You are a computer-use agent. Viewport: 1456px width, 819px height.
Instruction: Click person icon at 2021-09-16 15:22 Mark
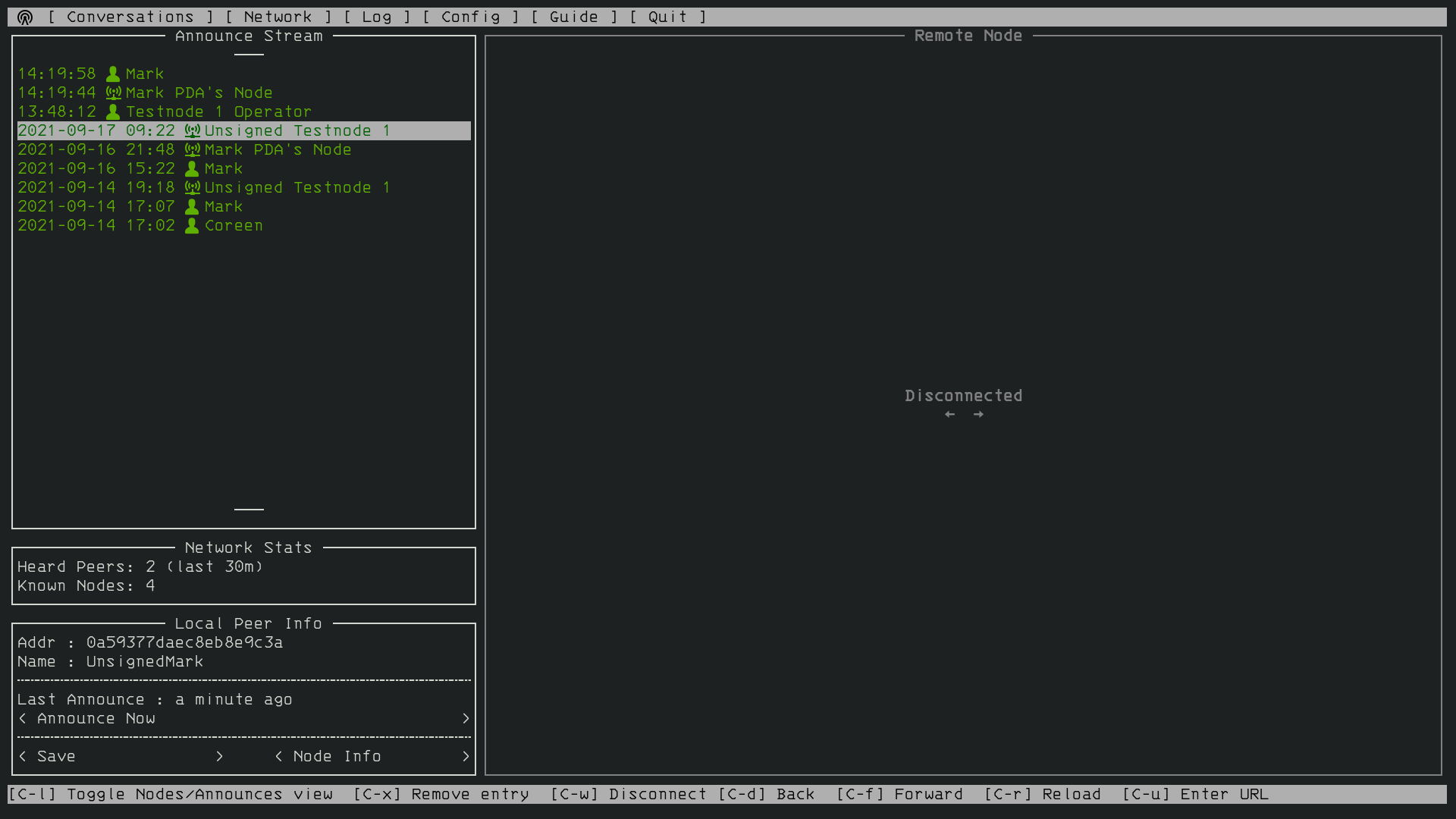click(192, 169)
